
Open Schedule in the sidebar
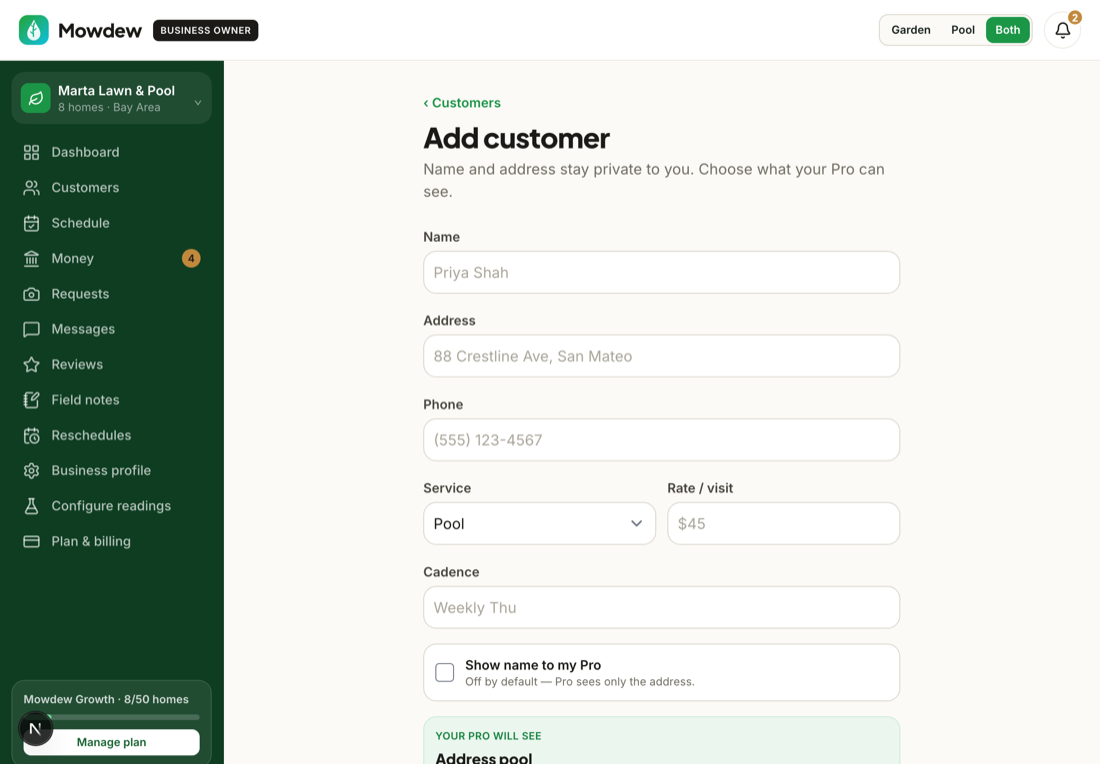pos(112,223)
